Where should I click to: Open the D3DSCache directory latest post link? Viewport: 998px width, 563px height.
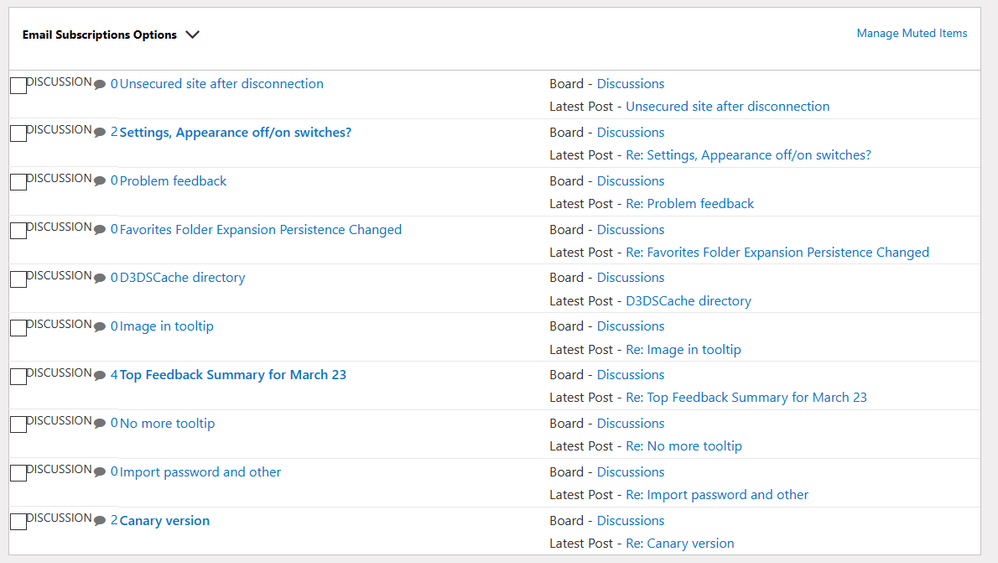click(x=688, y=301)
